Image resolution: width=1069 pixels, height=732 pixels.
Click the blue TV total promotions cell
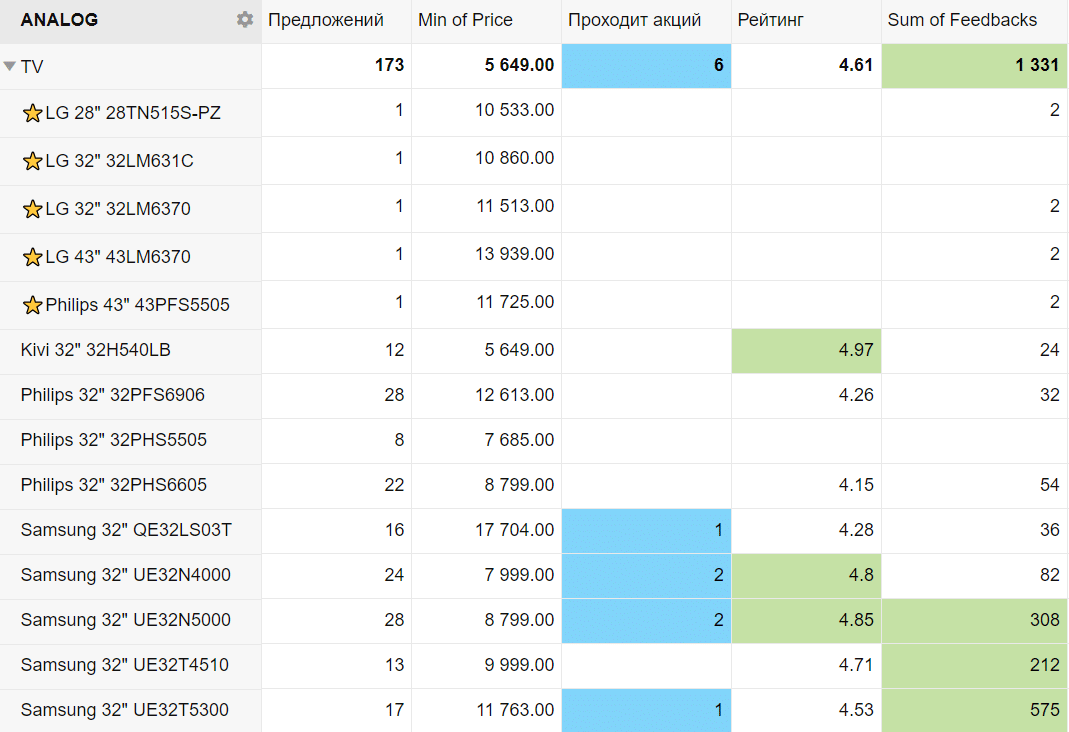pos(646,66)
